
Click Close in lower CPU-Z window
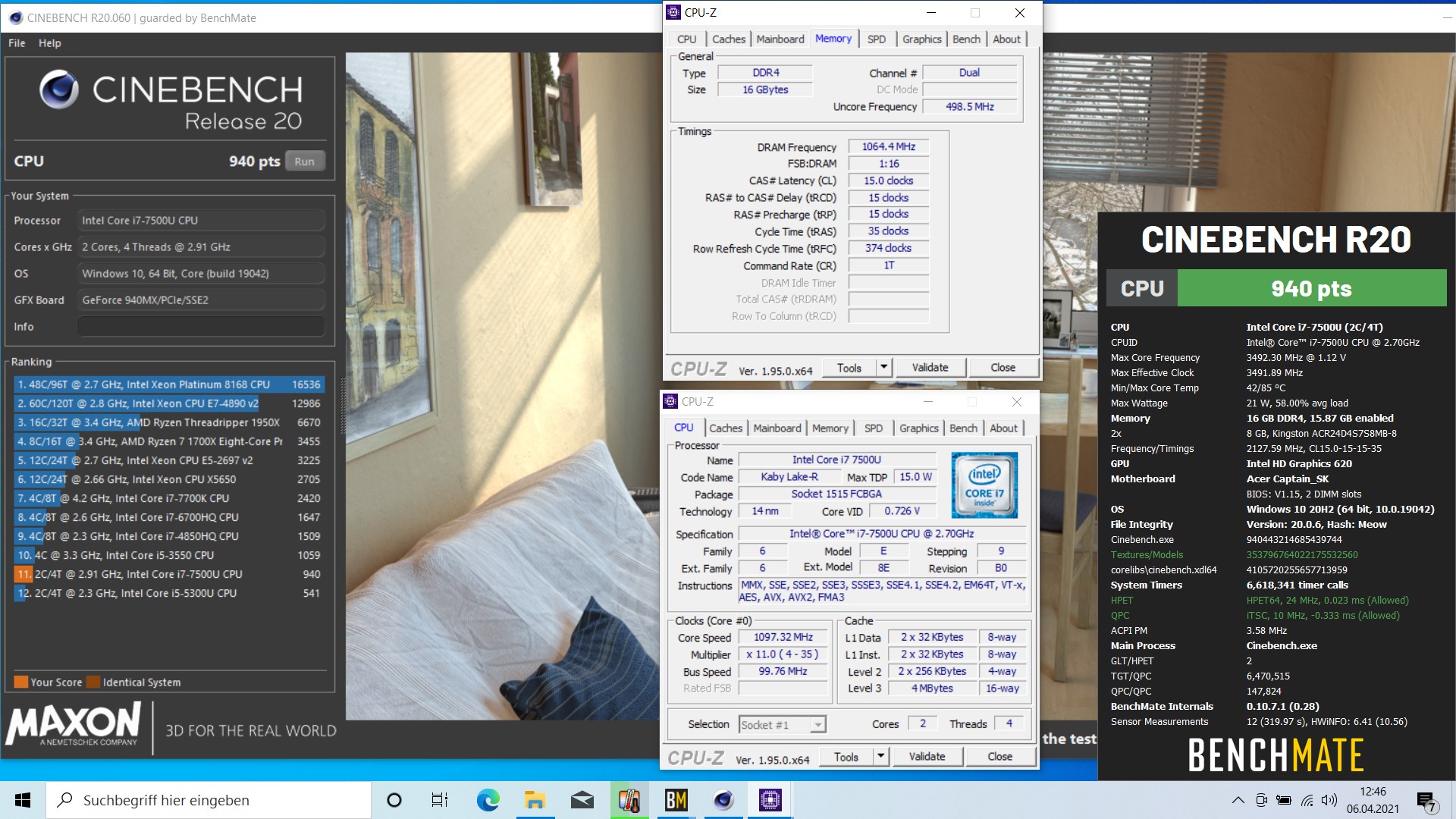pos(1000,757)
